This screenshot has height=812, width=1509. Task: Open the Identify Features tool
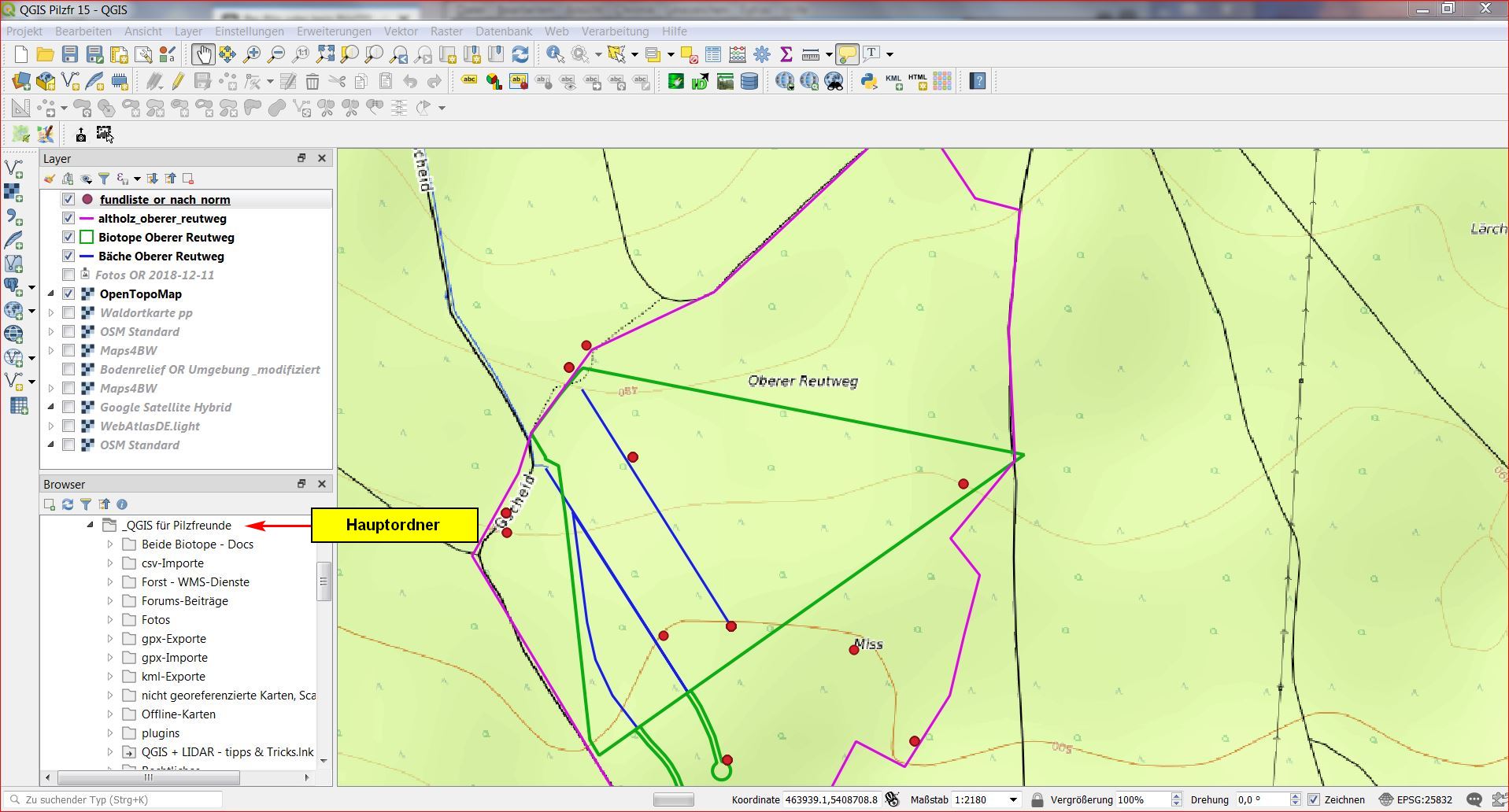555,54
